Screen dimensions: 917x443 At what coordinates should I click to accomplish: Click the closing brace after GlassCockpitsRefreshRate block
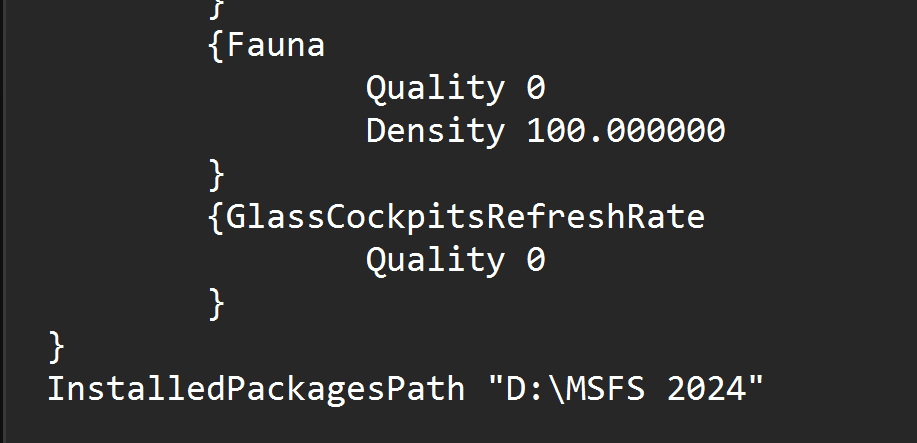pyautogui.click(x=216, y=304)
